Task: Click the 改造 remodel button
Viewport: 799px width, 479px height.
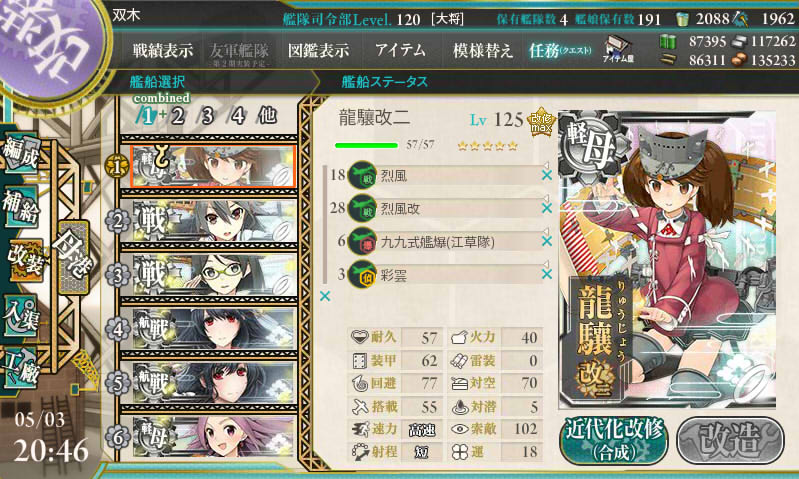Action: coord(730,440)
